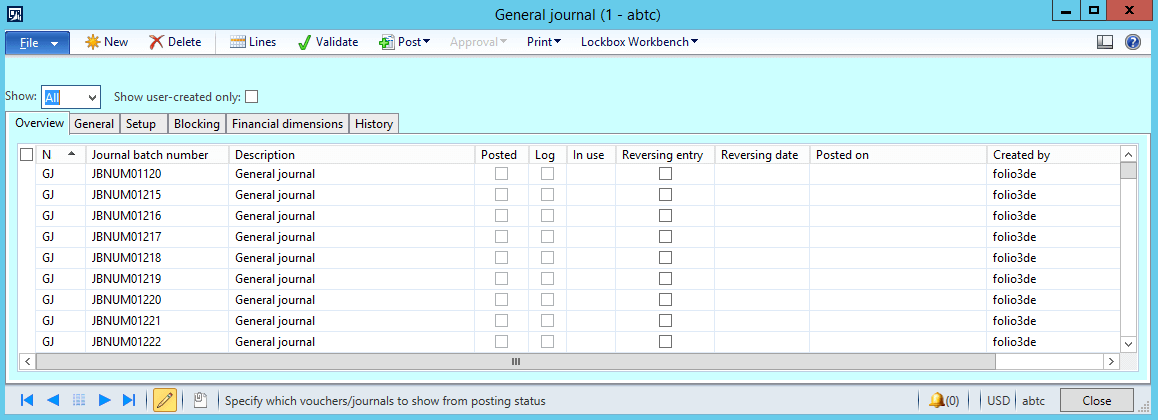Viewport: 1158px width, 420px height.
Task: Toggle Log checkbox for JBNUM01222
Action: coord(547,342)
